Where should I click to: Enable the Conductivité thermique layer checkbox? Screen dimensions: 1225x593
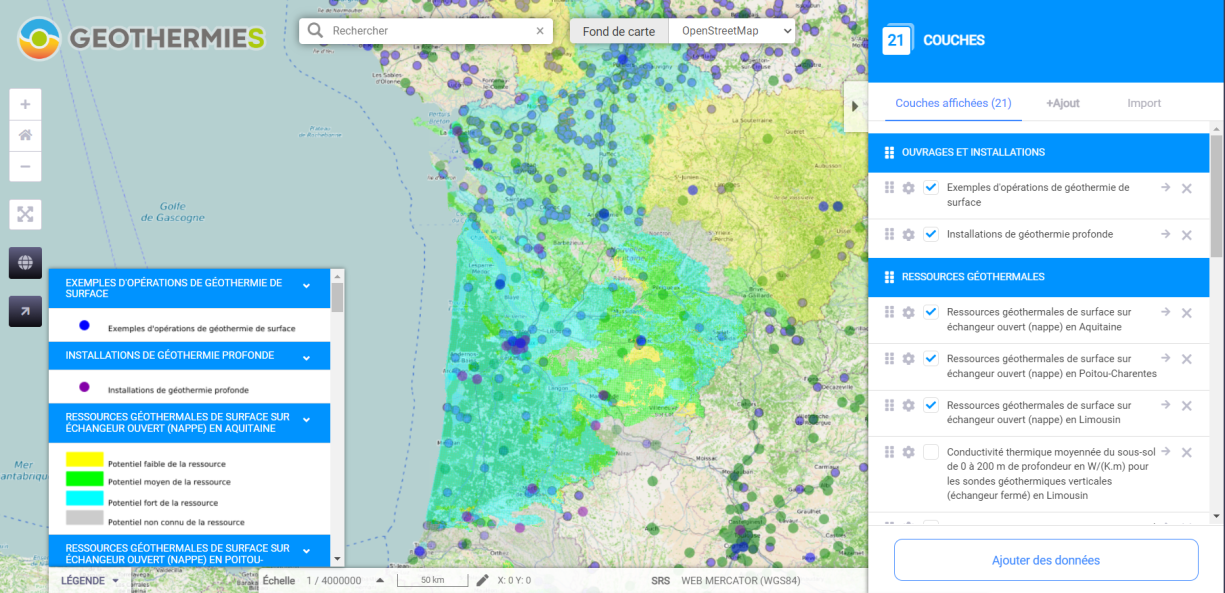pos(931,452)
